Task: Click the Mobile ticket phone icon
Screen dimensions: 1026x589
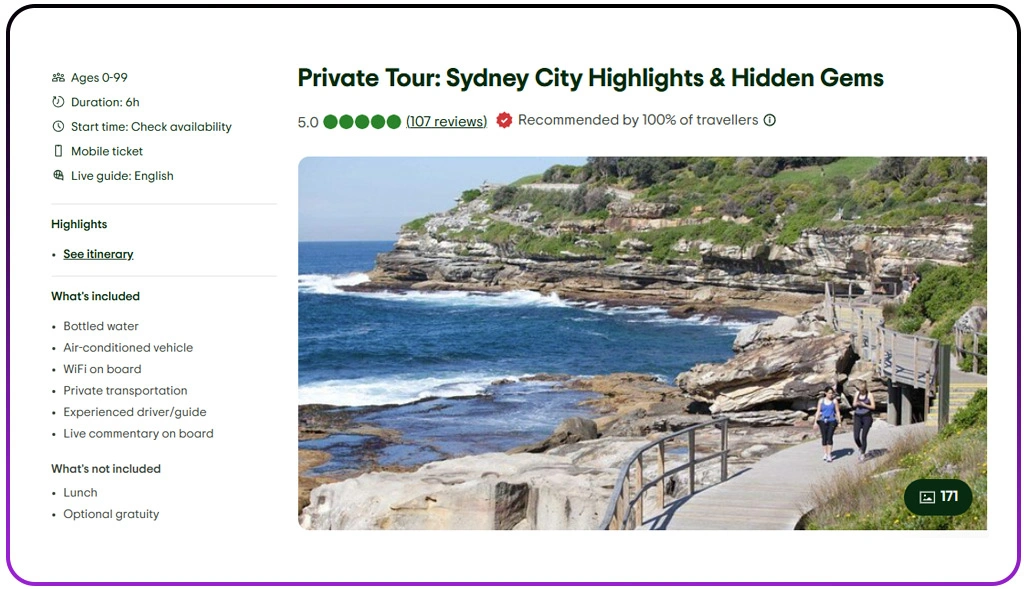Action: pyautogui.click(x=58, y=151)
